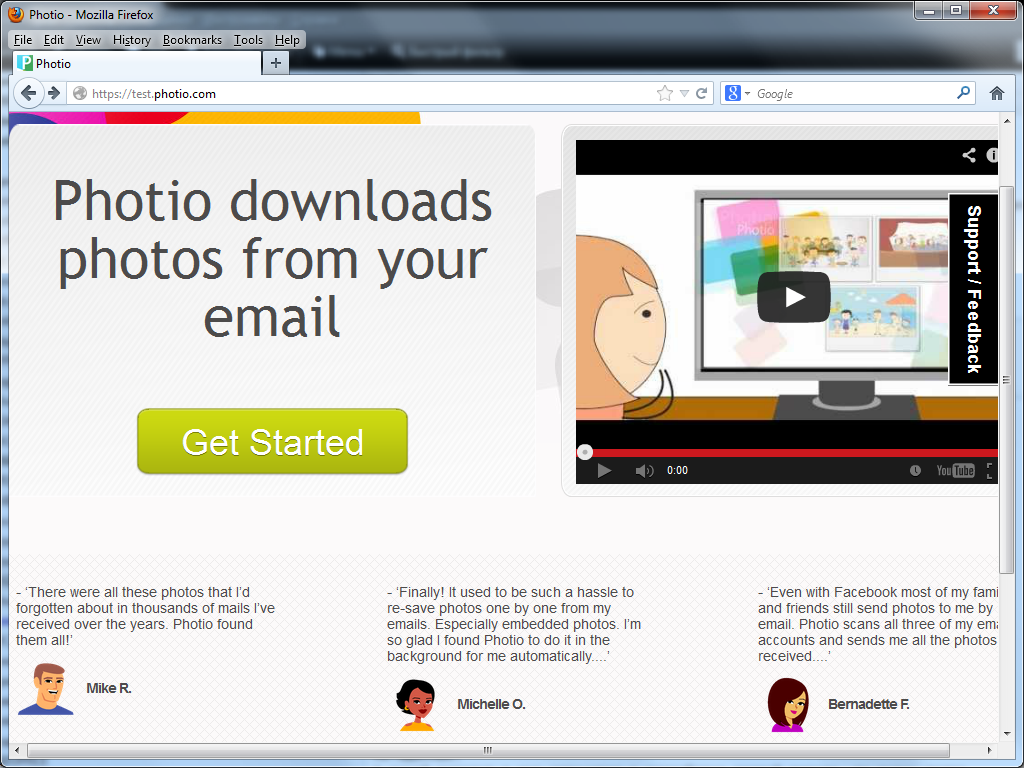The image size is (1024, 768).
Task: Open the View menu
Action: pos(88,40)
